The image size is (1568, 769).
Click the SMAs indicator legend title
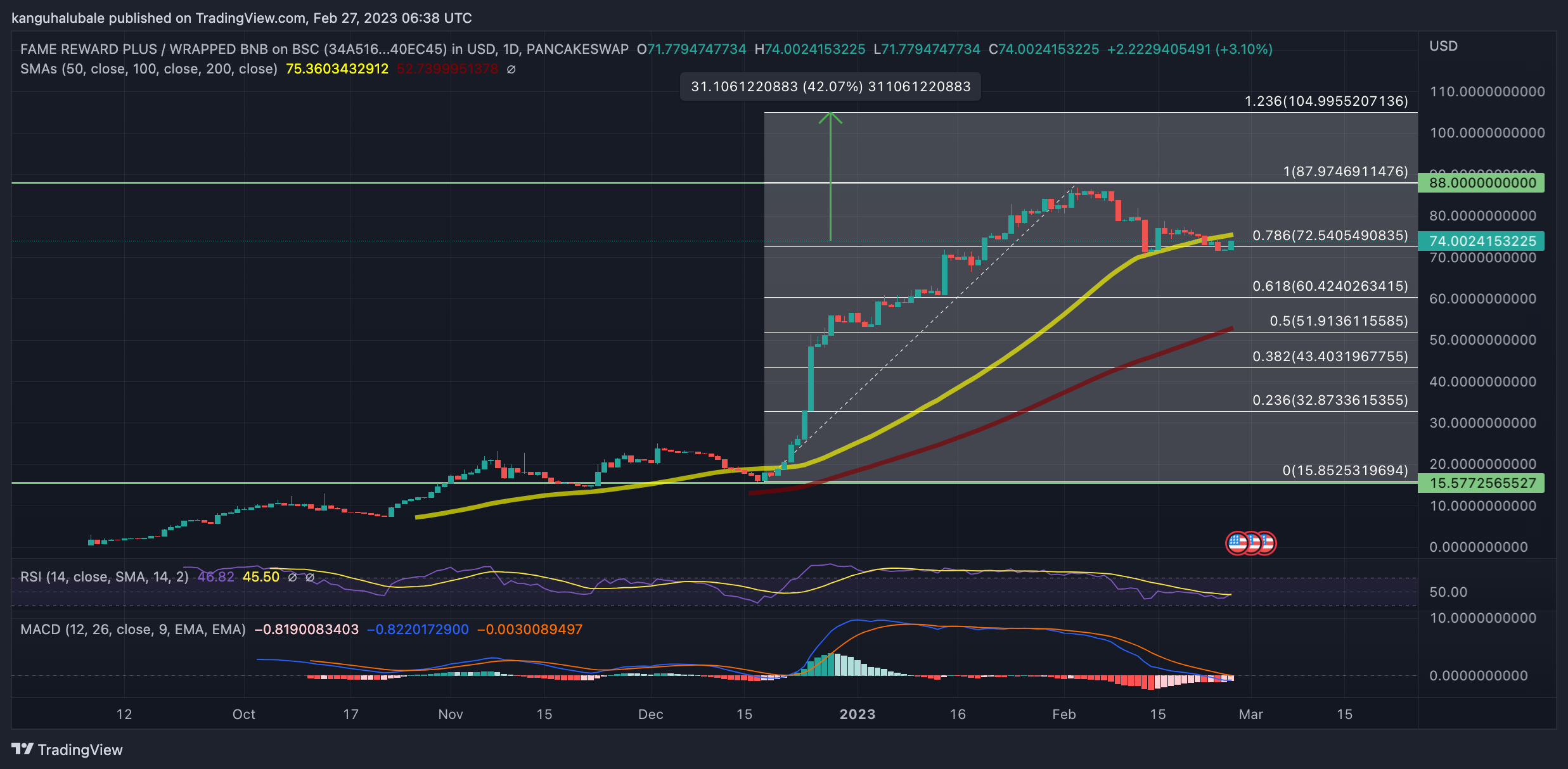pos(149,69)
